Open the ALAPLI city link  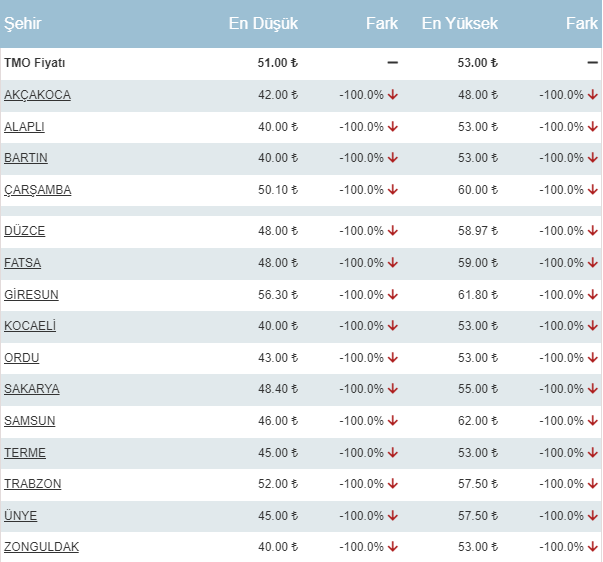click(24, 127)
